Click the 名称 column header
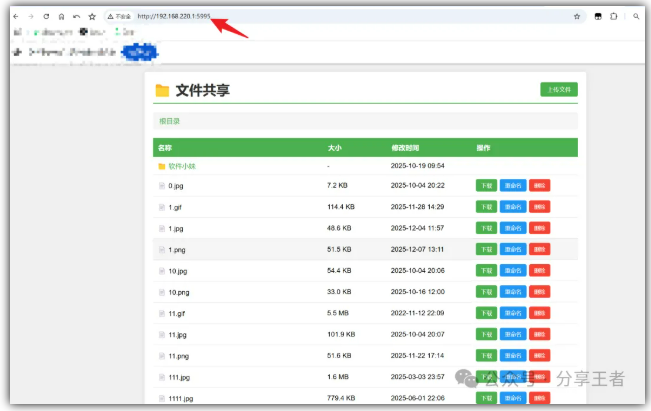Image resolution: width=651 pixels, height=411 pixels. pyautogui.click(x=165, y=148)
